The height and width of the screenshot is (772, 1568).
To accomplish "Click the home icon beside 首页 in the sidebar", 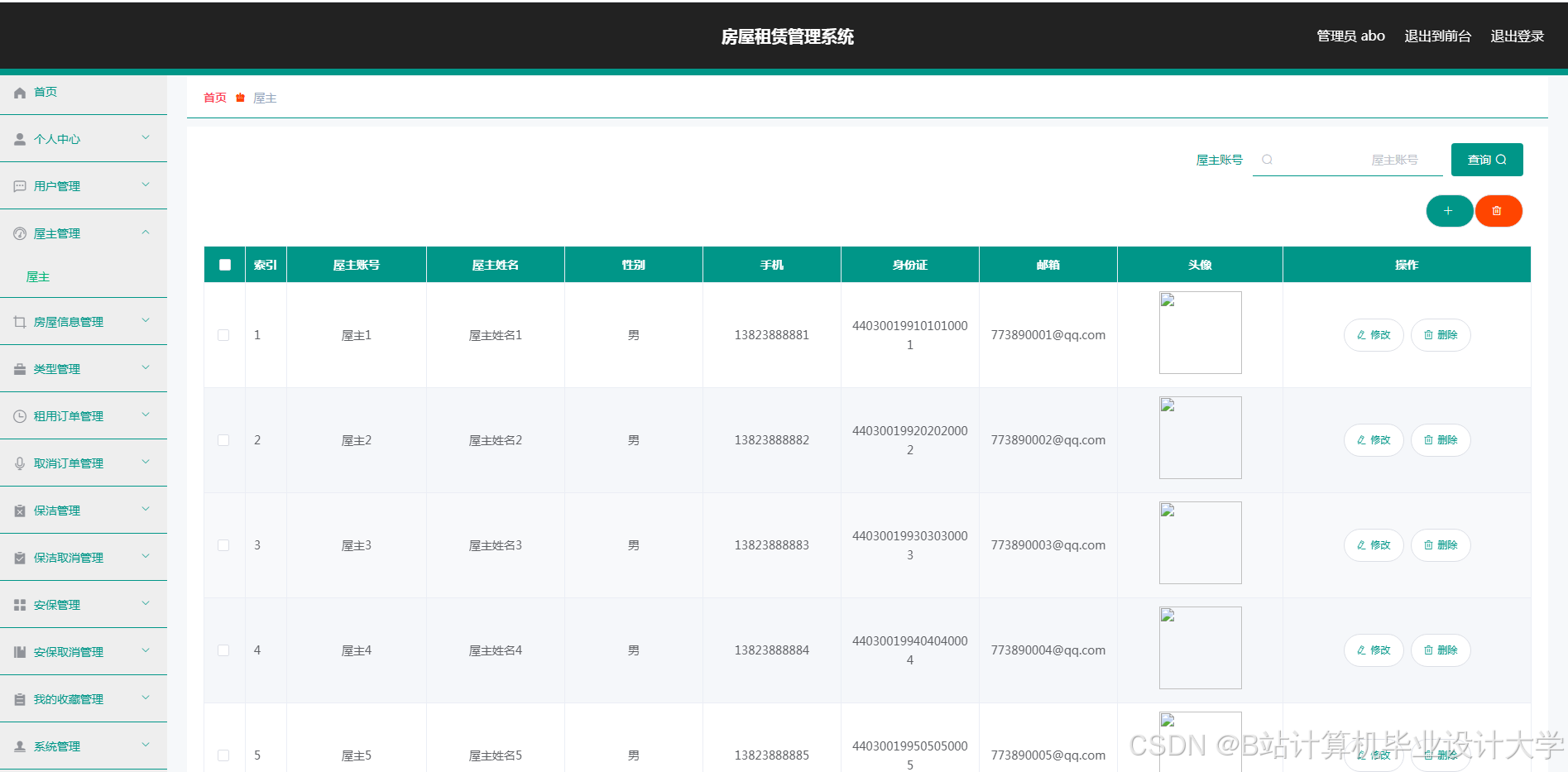I will (x=20, y=93).
